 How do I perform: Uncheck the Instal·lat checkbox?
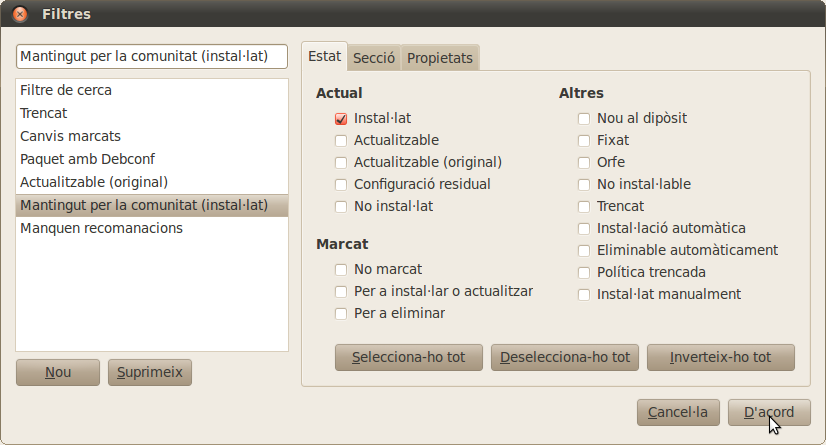[342, 119]
